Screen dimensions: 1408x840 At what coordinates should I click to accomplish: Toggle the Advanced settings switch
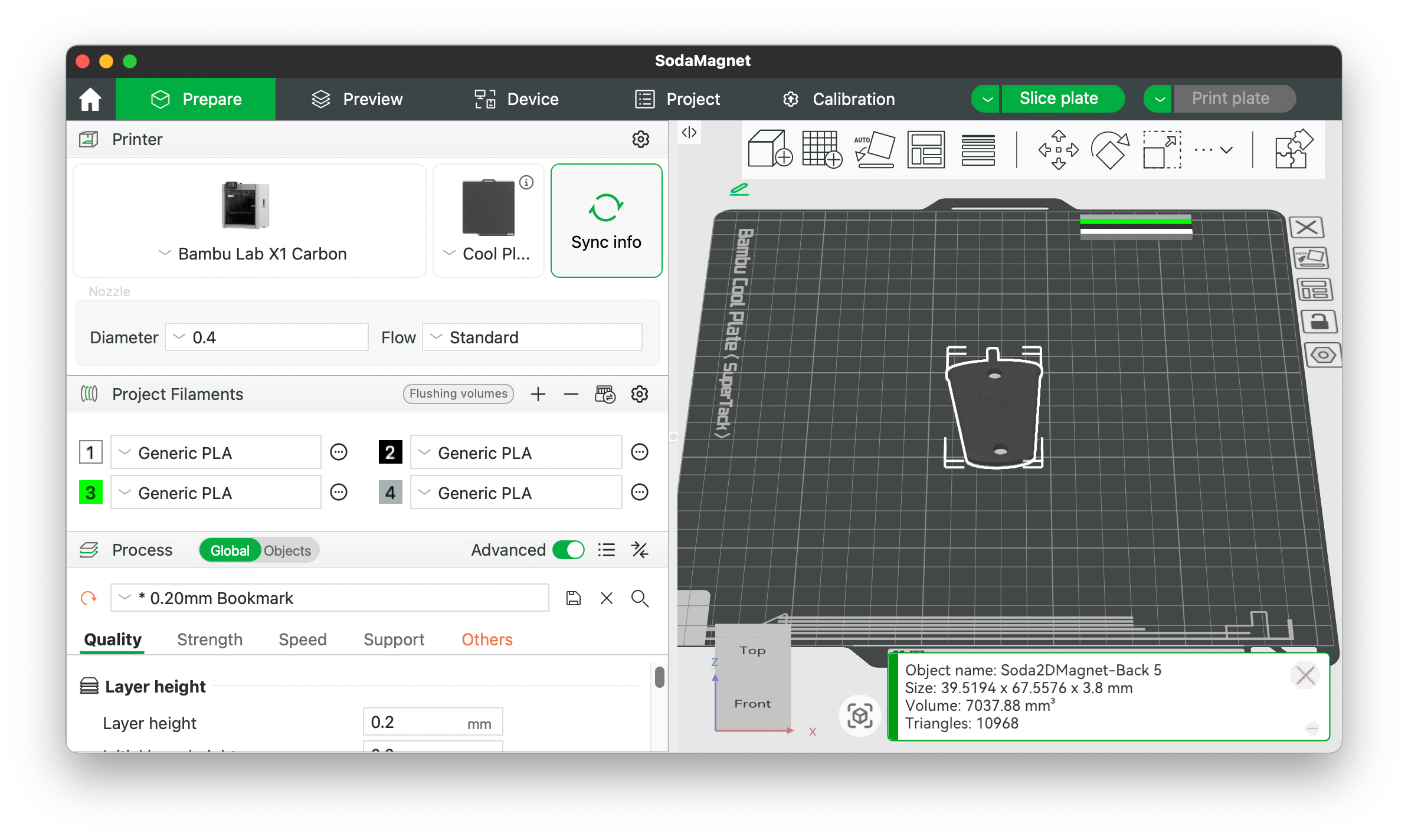(568, 550)
